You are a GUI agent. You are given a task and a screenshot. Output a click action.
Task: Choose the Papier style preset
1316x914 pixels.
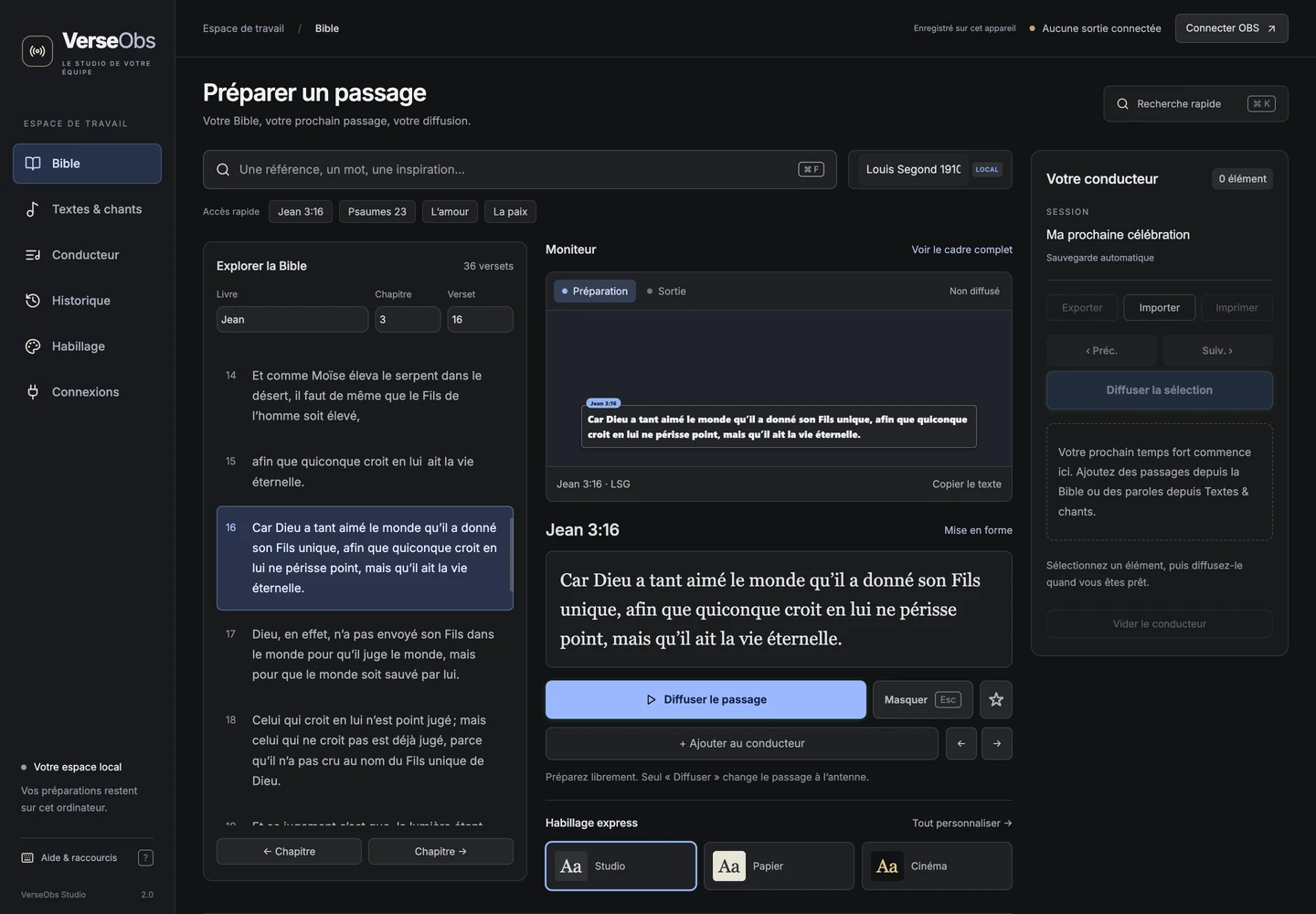tap(779, 866)
